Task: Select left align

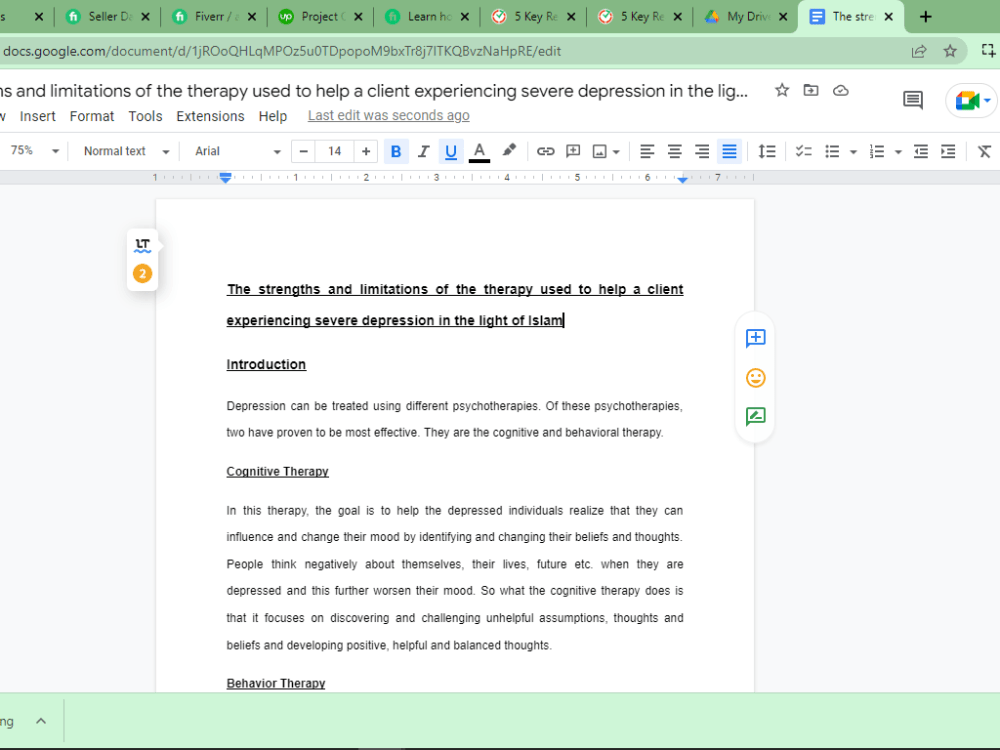Action: point(647,151)
